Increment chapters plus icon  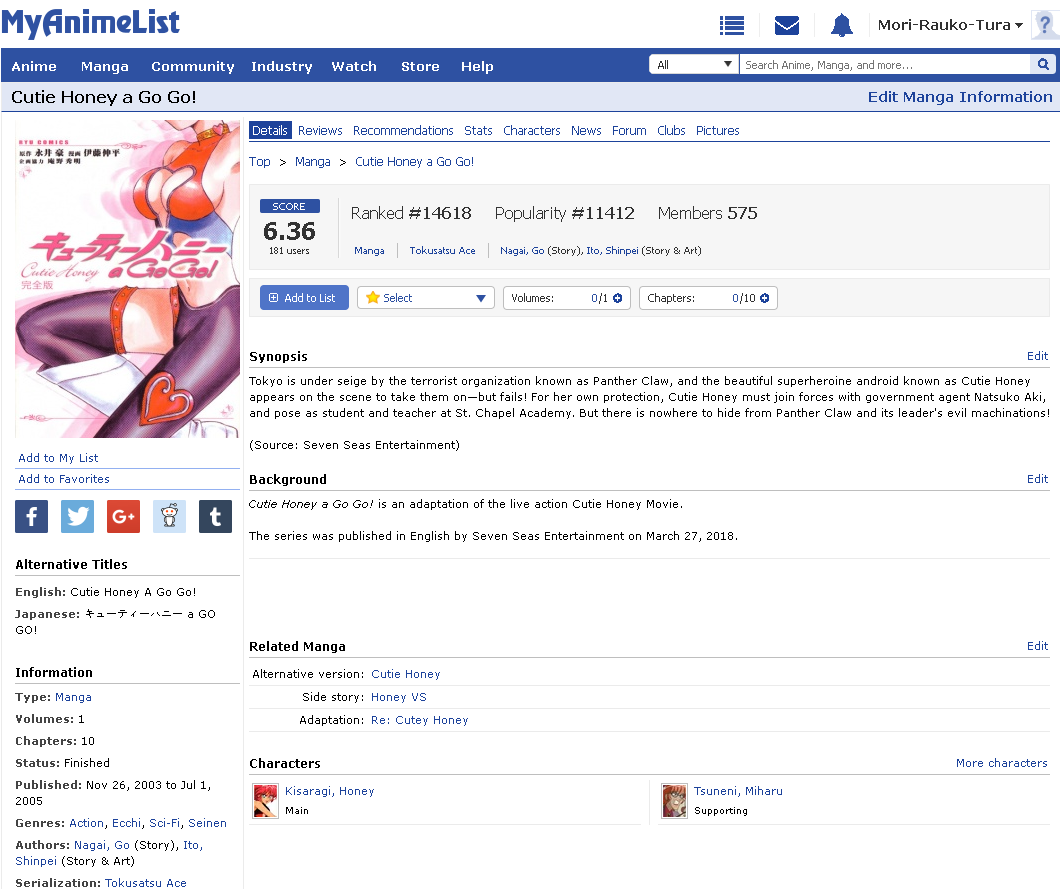pyautogui.click(x=765, y=298)
